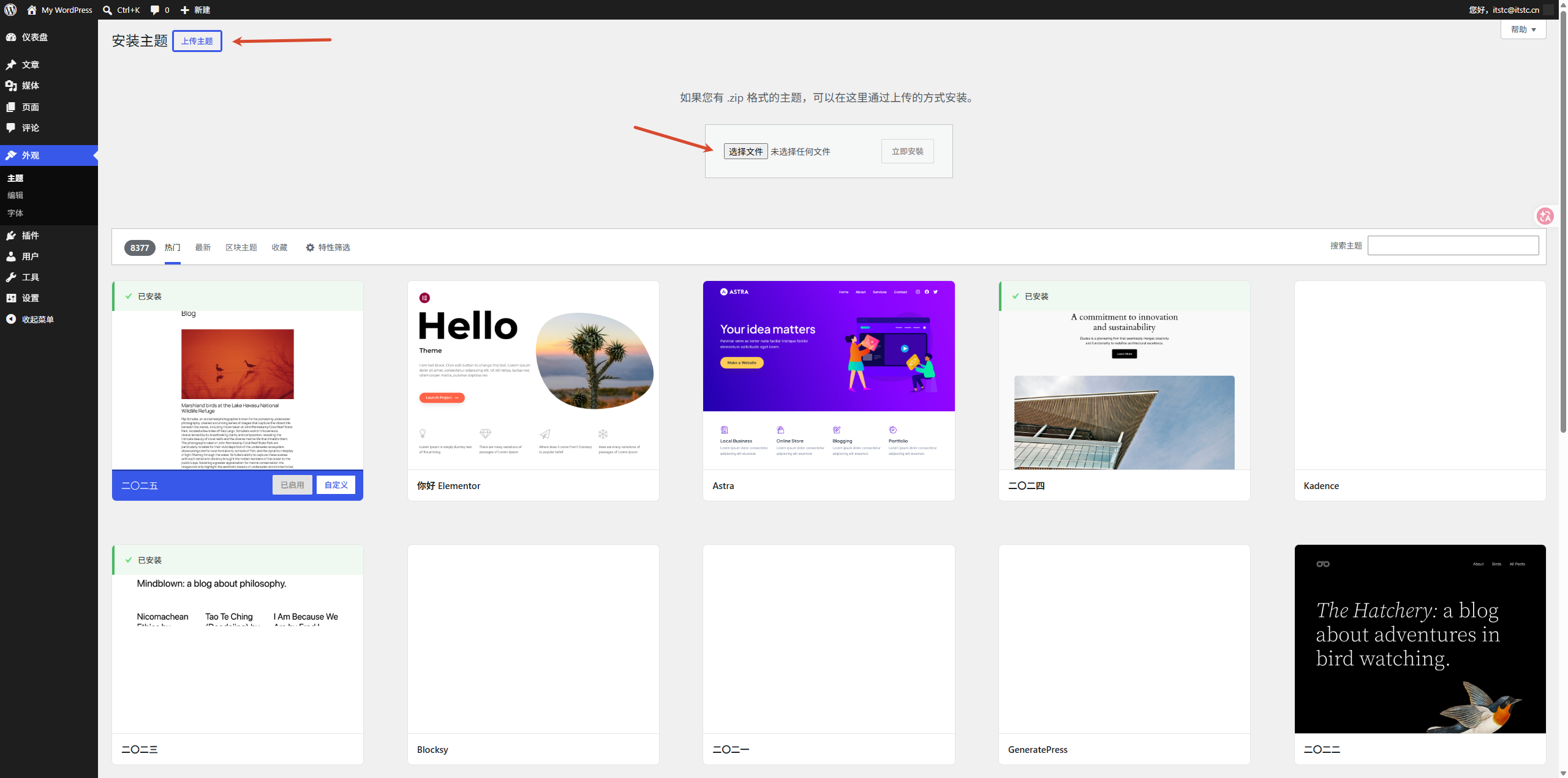The height and width of the screenshot is (778, 1568).
Task: Click the 8377 theme count badge
Action: click(x=140, y=248)
